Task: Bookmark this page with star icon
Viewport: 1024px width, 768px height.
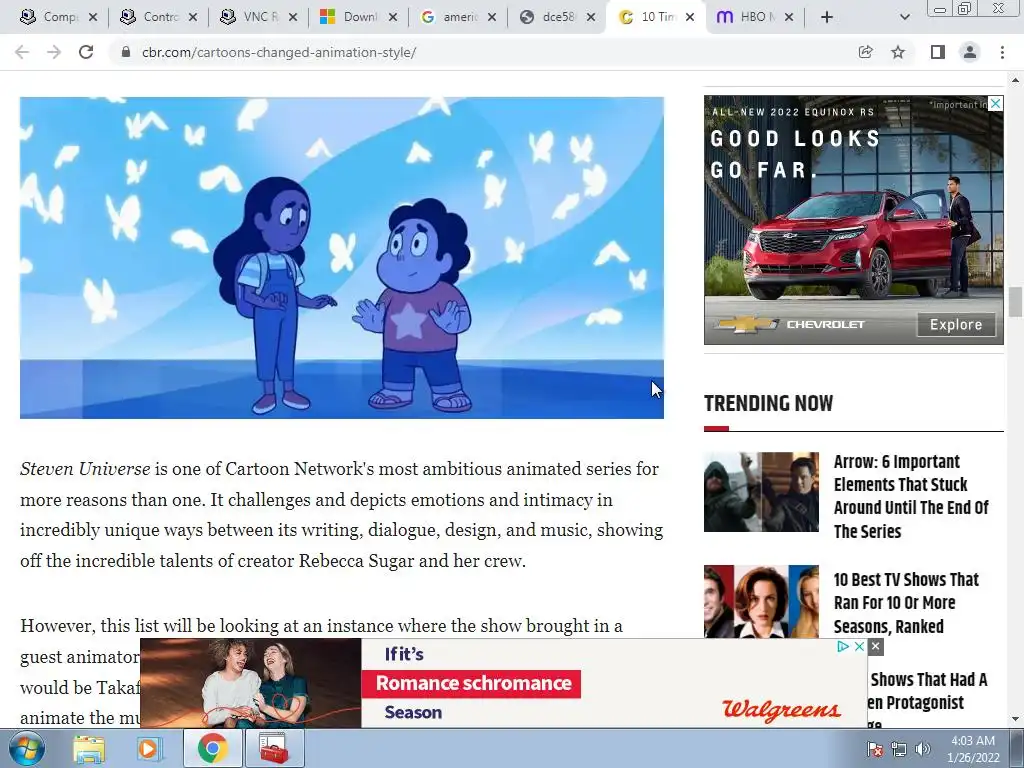Action: (898, 52)
